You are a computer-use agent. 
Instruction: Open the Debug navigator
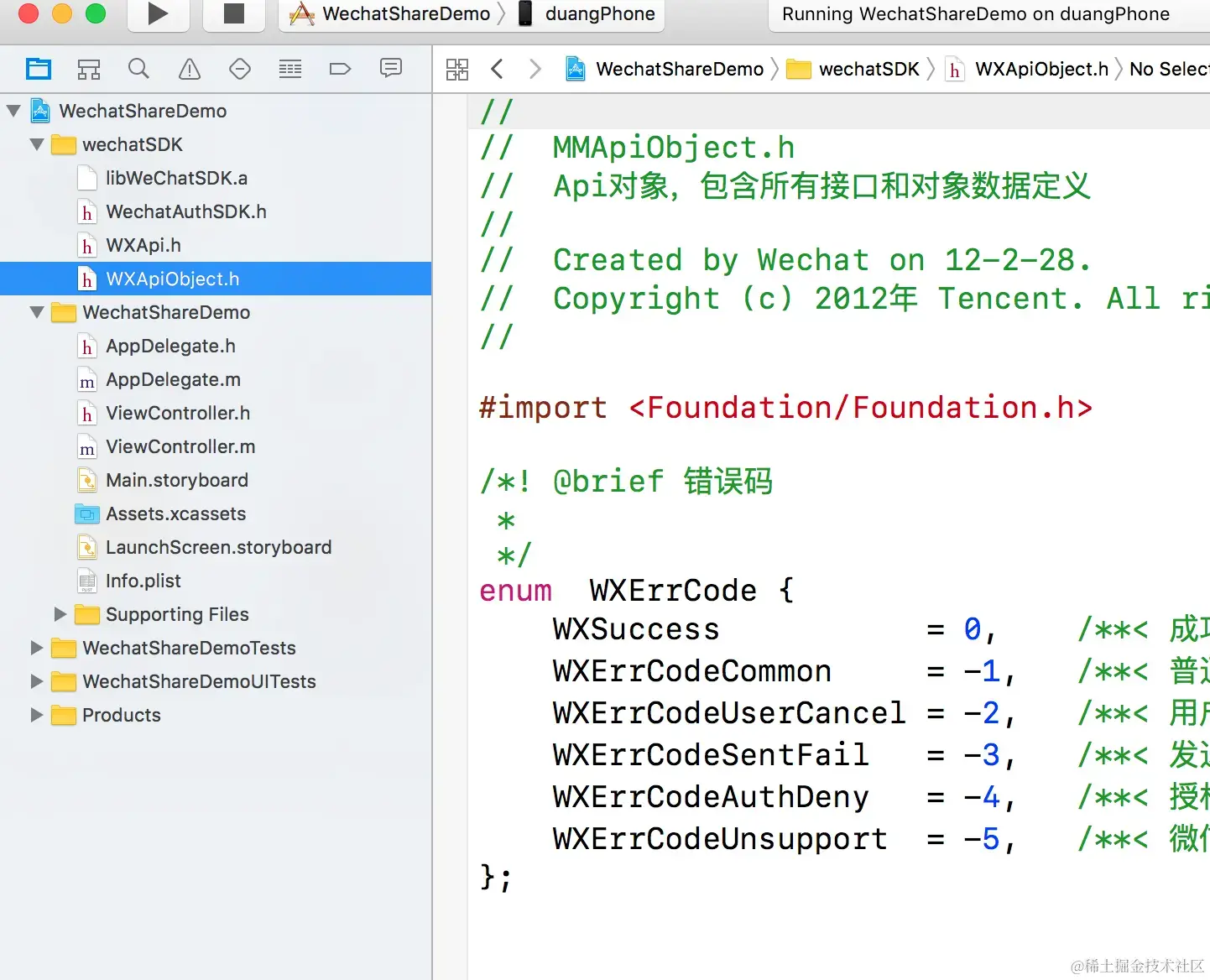tap(290, 69)
